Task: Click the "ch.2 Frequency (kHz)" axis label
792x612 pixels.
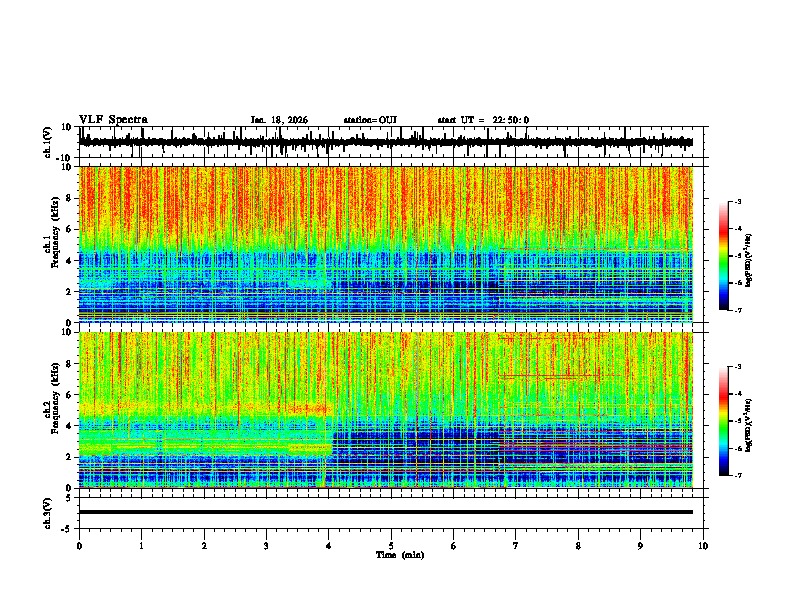Action: click(x=51, y=398)
